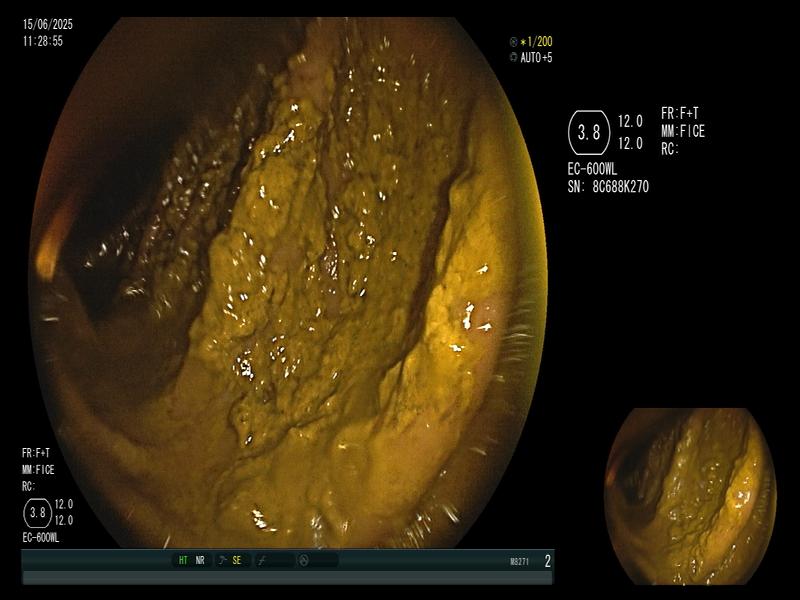
Task: Click the shutter speed icon beside 1/200
Action: point(513,42)
